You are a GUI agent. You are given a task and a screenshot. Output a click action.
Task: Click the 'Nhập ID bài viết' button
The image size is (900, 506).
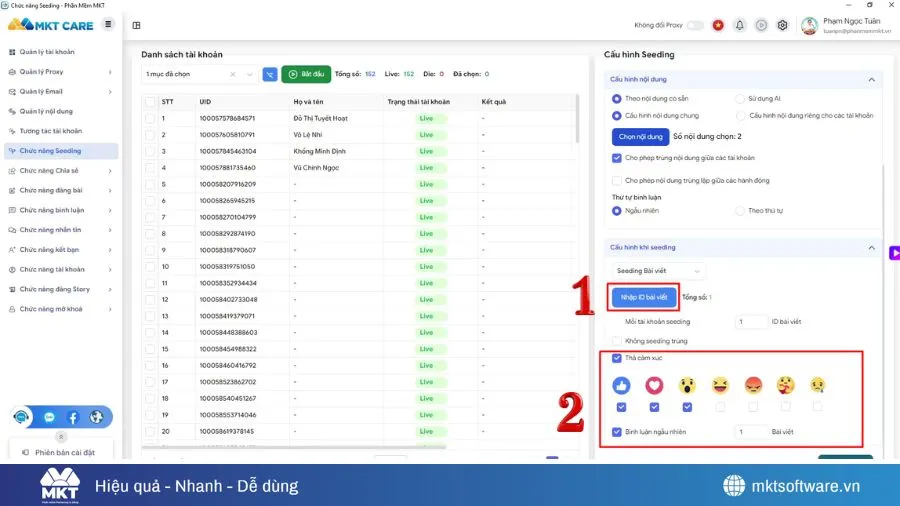point(643,297)
